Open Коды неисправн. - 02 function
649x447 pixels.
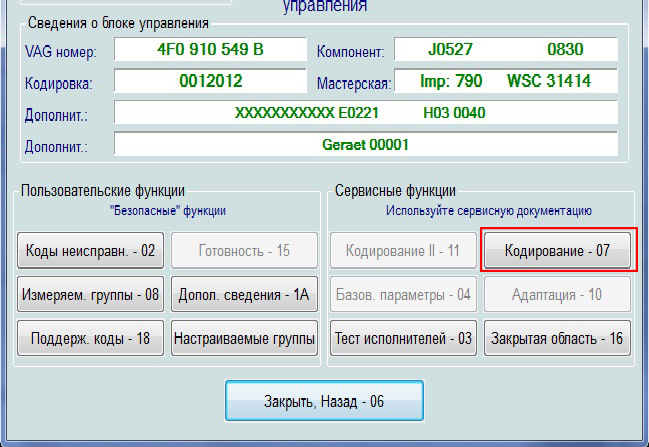[x=90, y=250]
